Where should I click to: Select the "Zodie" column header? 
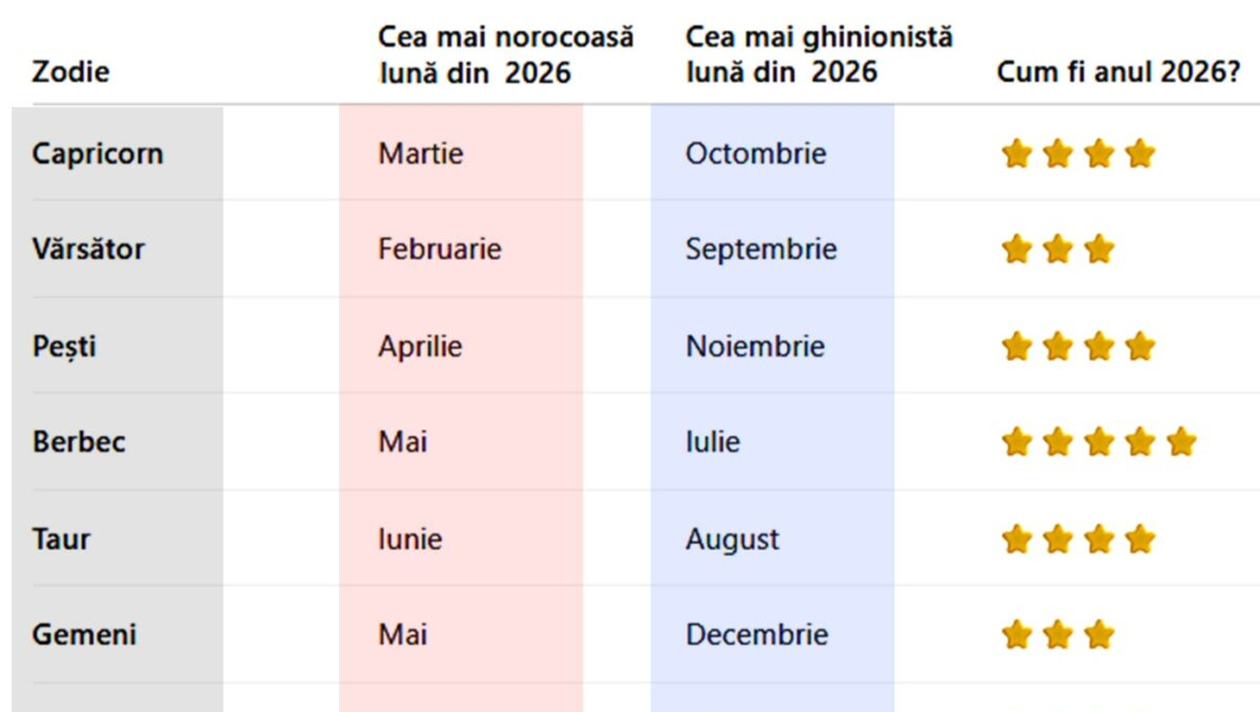[71, 72]
